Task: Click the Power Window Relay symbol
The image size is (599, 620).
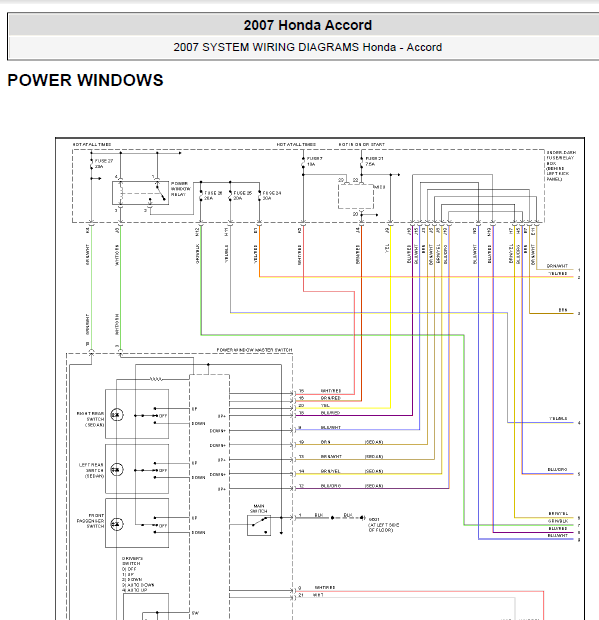Action: (140, 193)
